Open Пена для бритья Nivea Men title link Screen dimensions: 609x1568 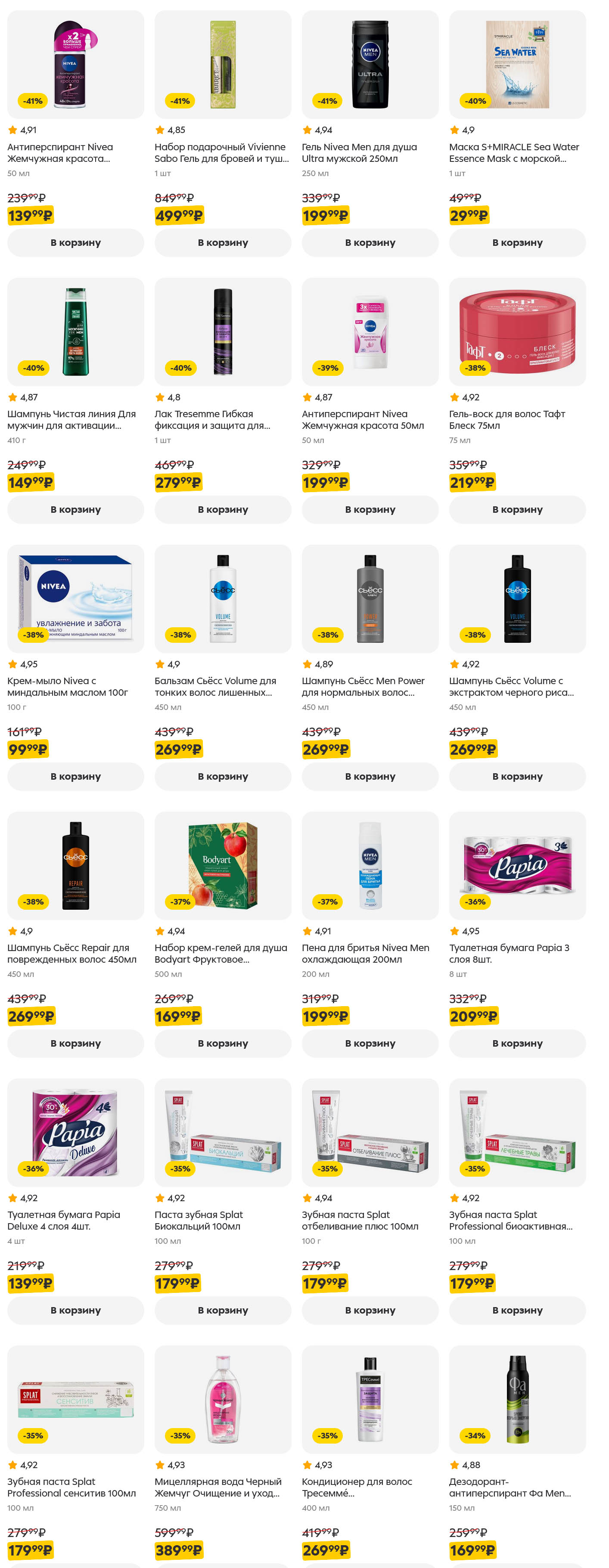(365, 953)
